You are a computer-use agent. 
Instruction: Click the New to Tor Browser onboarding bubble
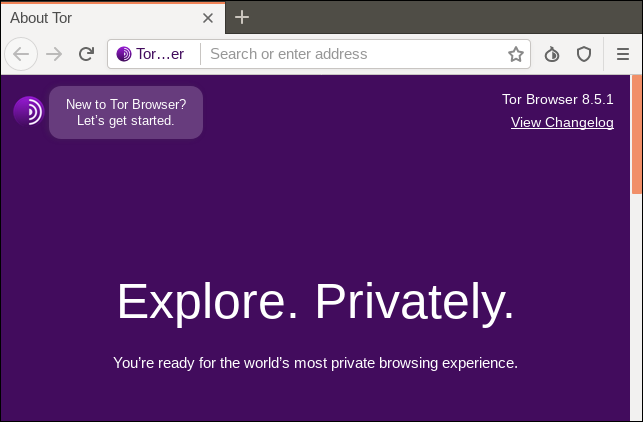point(126,112)
